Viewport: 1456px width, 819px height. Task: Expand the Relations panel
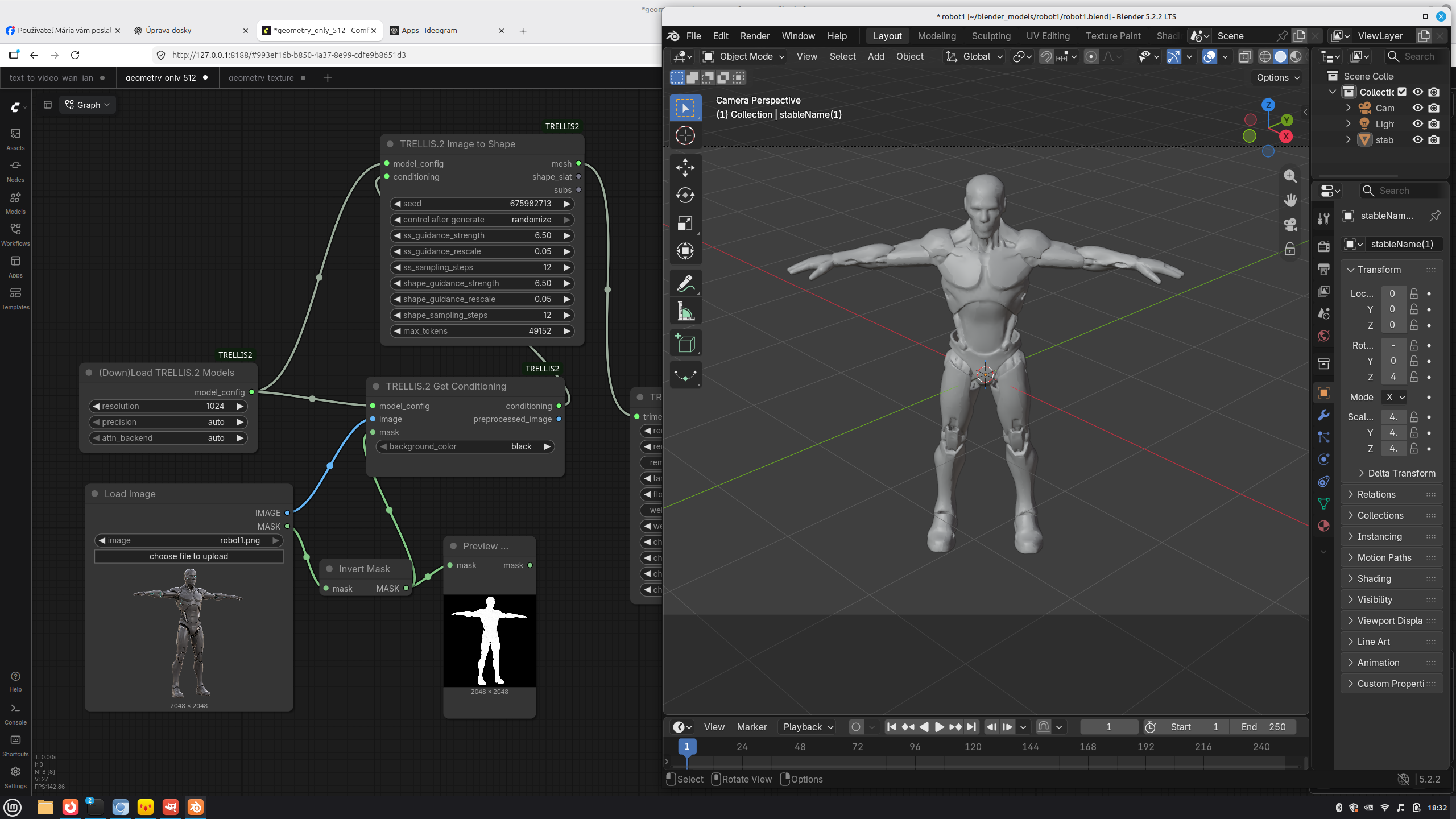click(x=1392, y=494)
